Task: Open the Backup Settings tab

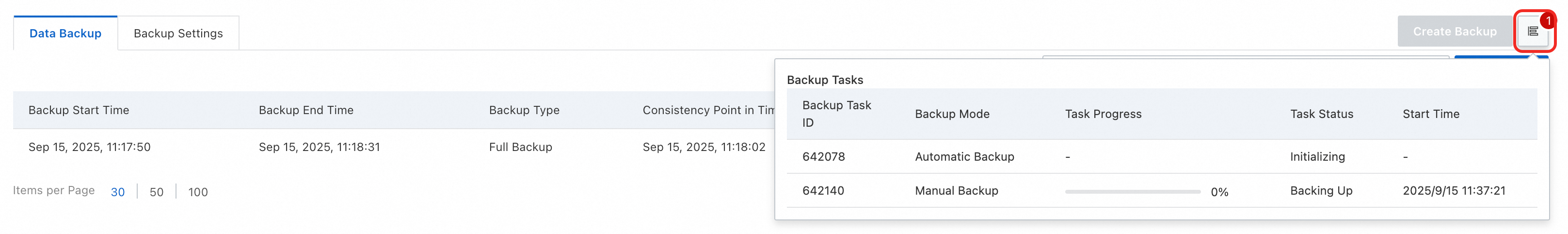Action: click(178, 33)
